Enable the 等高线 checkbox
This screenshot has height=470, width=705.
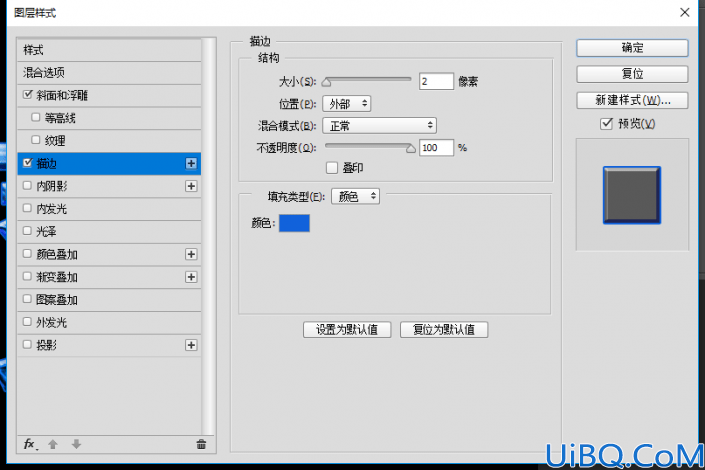(x=36, y=117)
